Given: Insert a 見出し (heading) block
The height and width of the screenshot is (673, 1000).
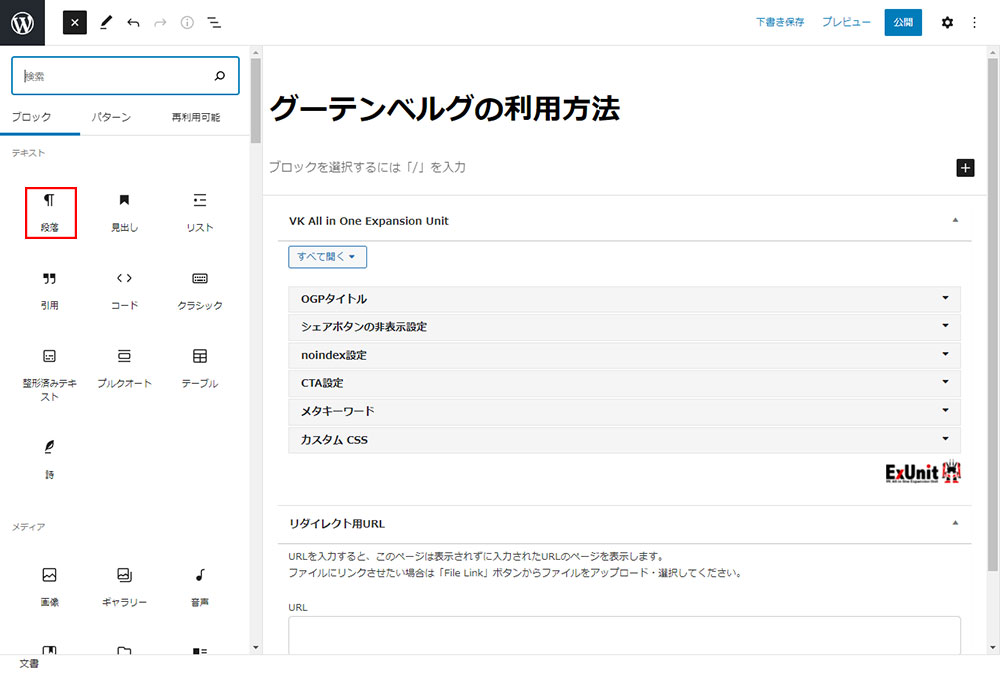Looking at the screenshot, I should tap(124, 212).
